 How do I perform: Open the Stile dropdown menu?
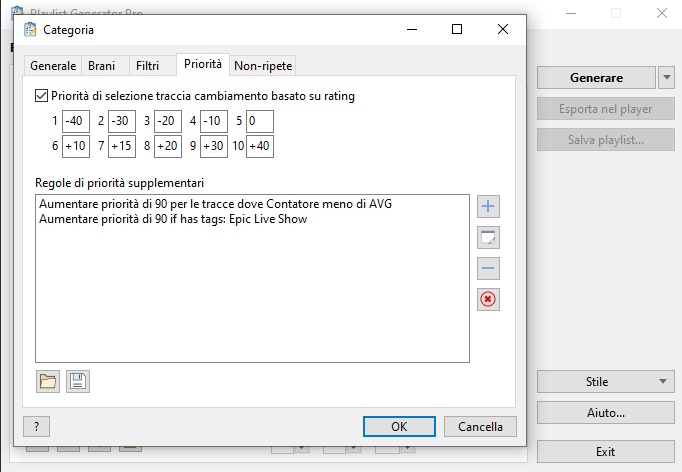[x=604, y=381]
